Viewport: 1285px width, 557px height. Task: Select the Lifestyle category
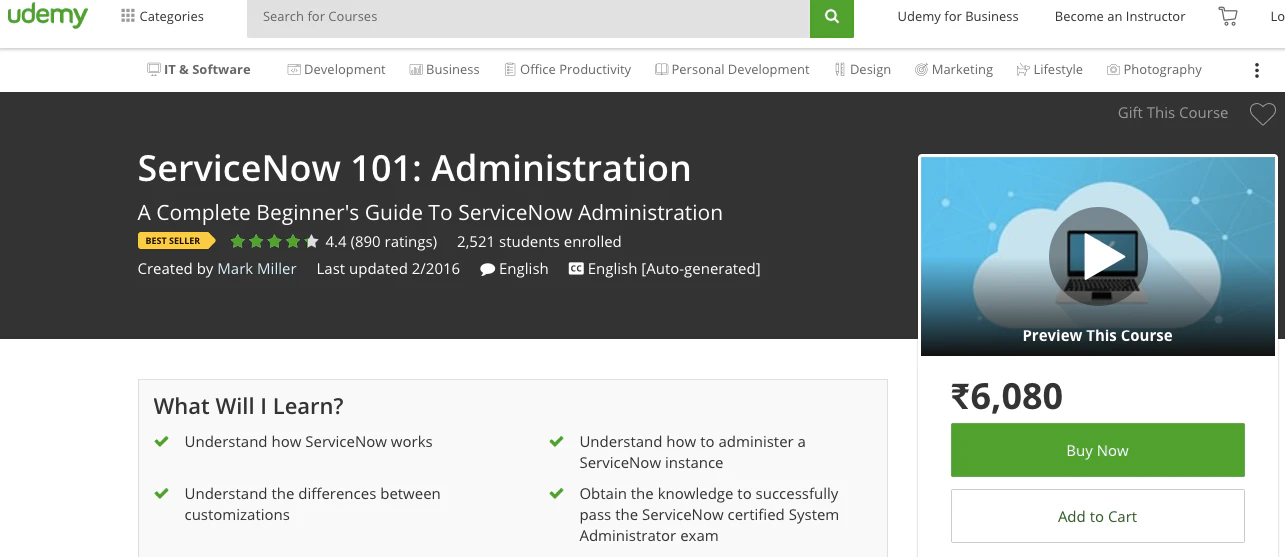[1049, 69]
